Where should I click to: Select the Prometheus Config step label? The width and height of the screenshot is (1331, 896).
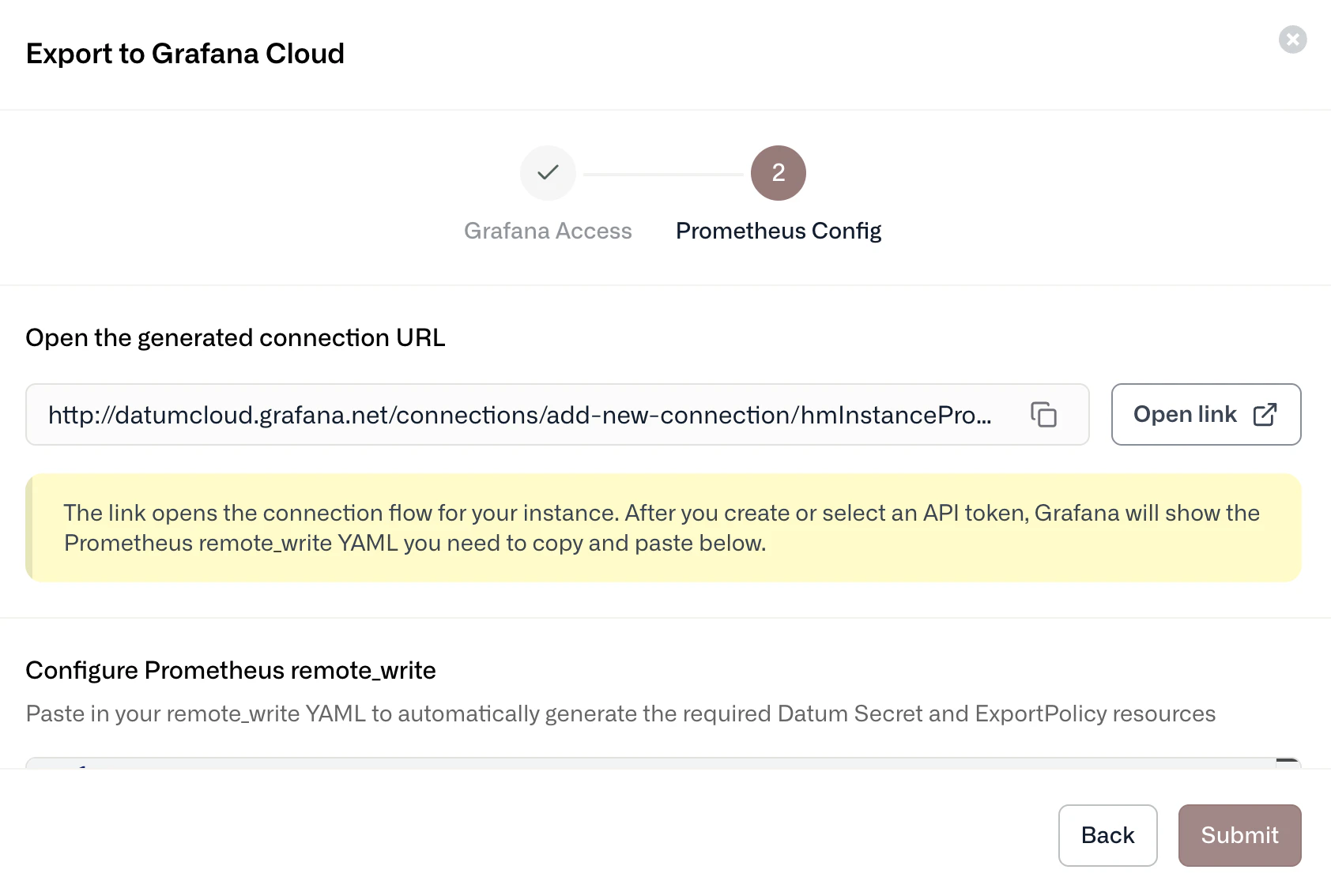coord(779,231)
